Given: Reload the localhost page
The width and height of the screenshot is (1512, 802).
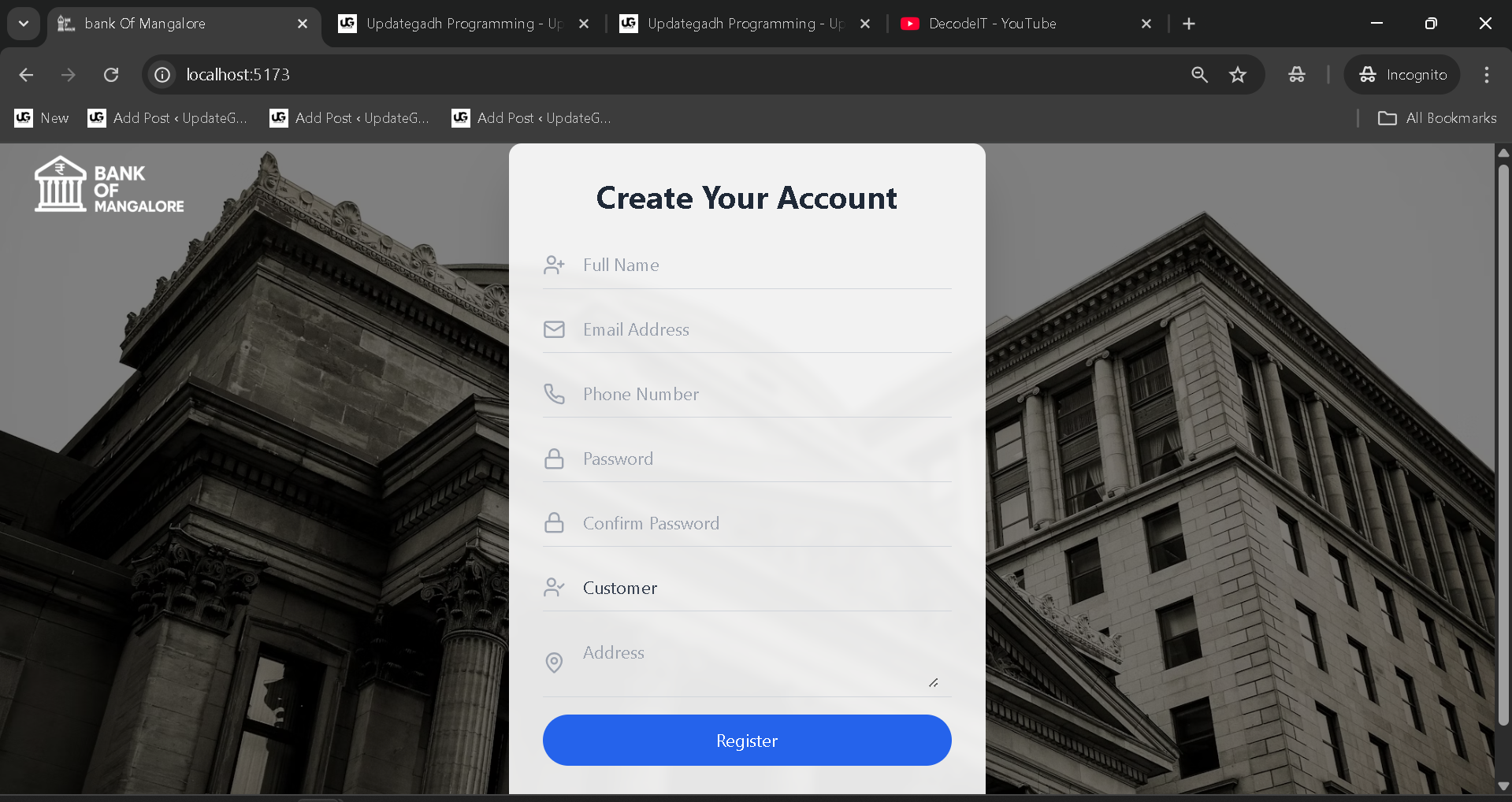Looking at the screenshot, I should click(111, 75).
